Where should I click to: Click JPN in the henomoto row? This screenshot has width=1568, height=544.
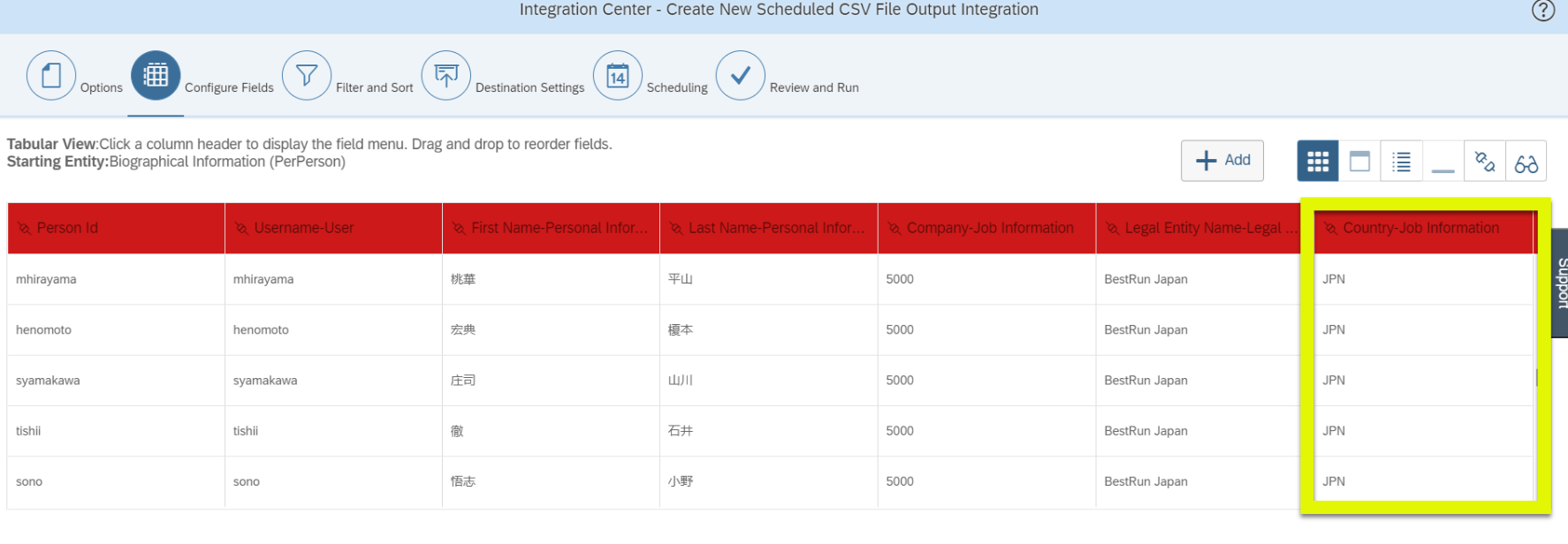pyautogui.click(x=1334, y=329)
